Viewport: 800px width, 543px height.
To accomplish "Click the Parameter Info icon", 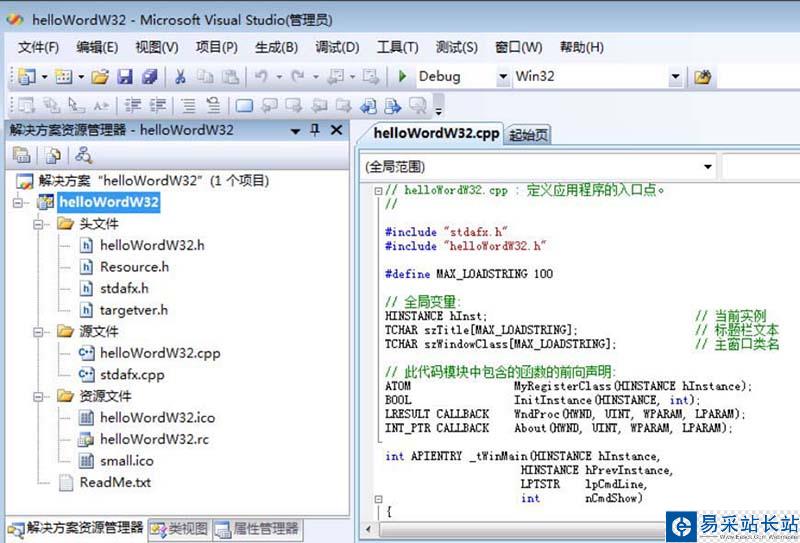I will pos(52,106).
